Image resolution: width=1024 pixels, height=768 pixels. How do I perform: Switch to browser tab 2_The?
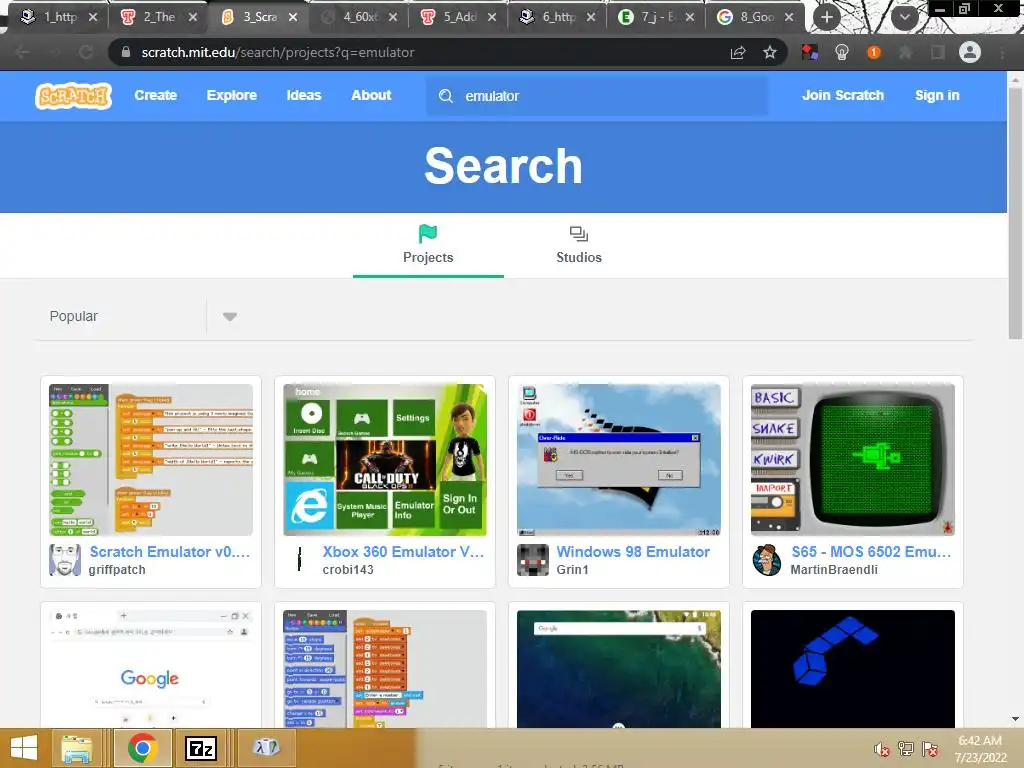159,17
